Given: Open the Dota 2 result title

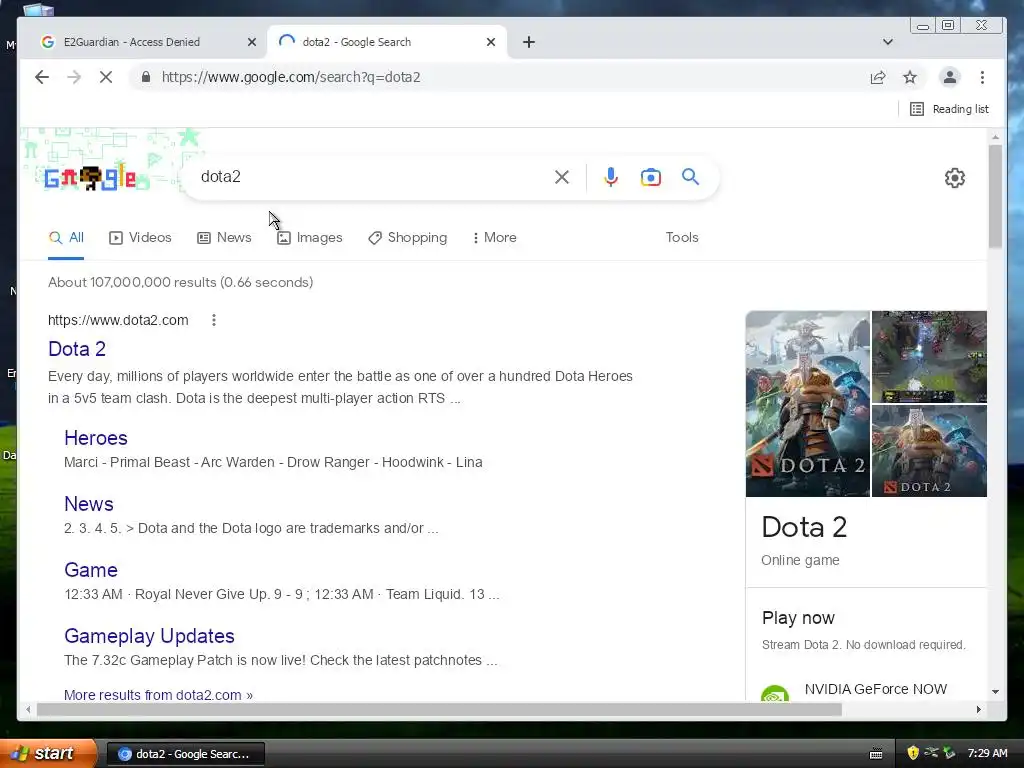Looking at the screenshot, I should (77, 349).
